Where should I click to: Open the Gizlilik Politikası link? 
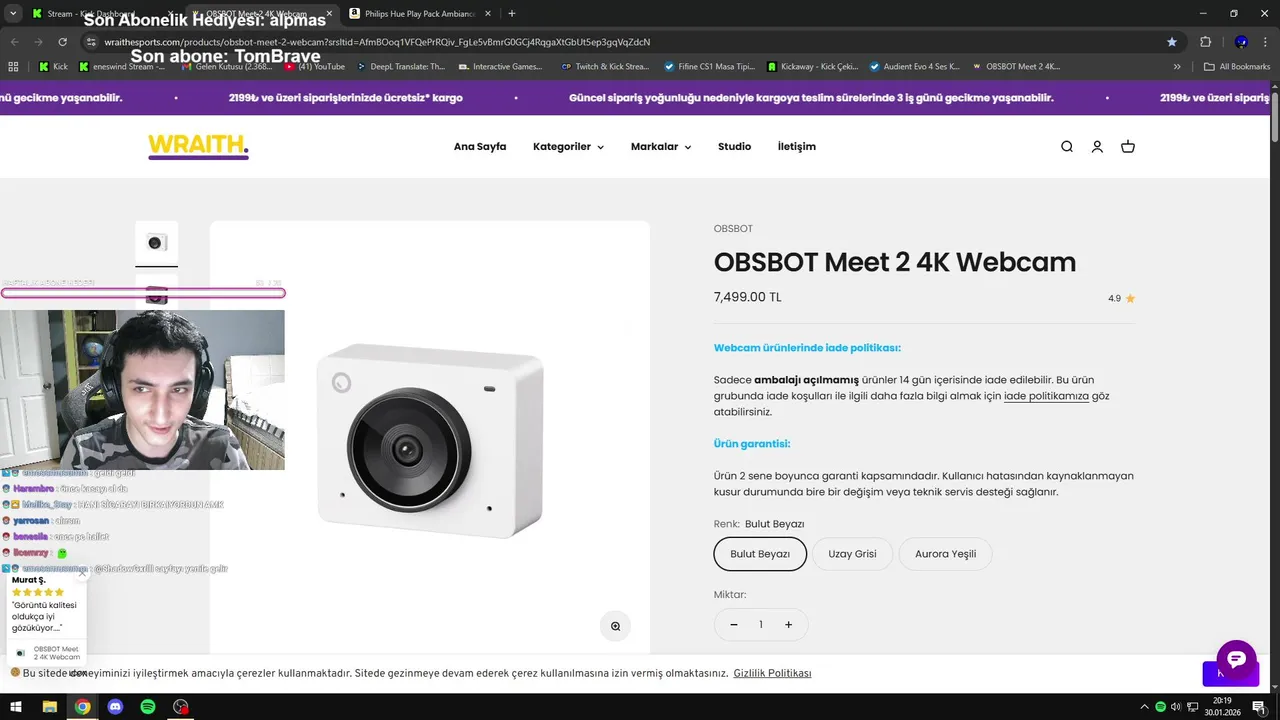point(772,674)
